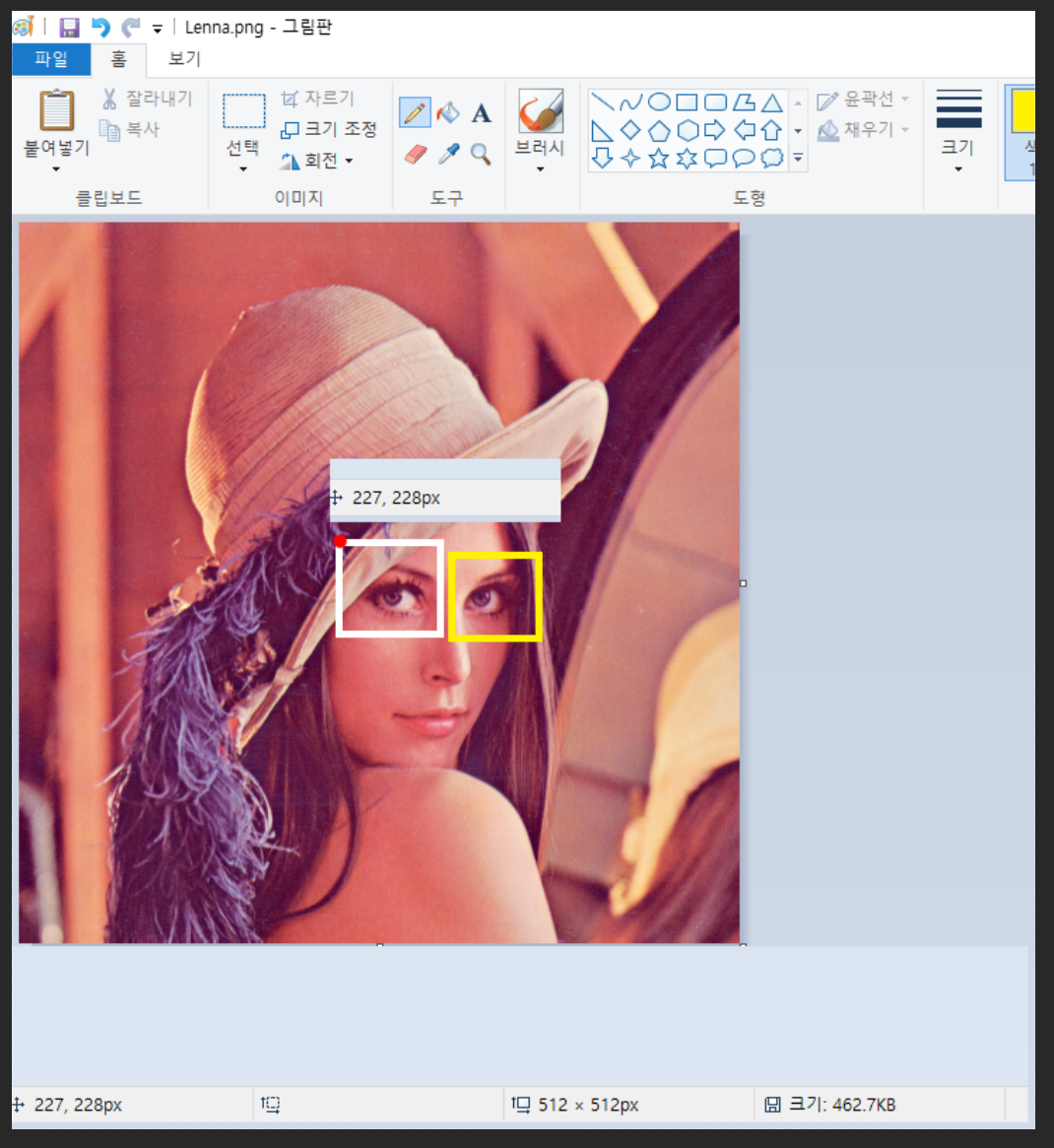
Task: Choose the Oval shape
Action: tap(659, 102)
